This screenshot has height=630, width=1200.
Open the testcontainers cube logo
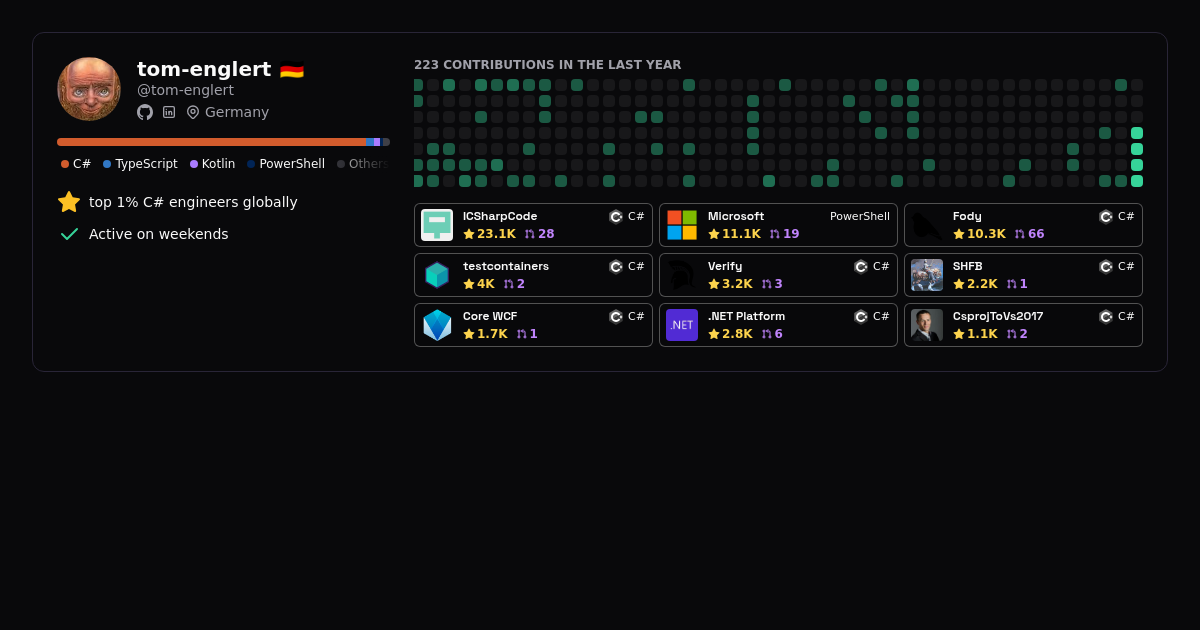coord(437,275)
